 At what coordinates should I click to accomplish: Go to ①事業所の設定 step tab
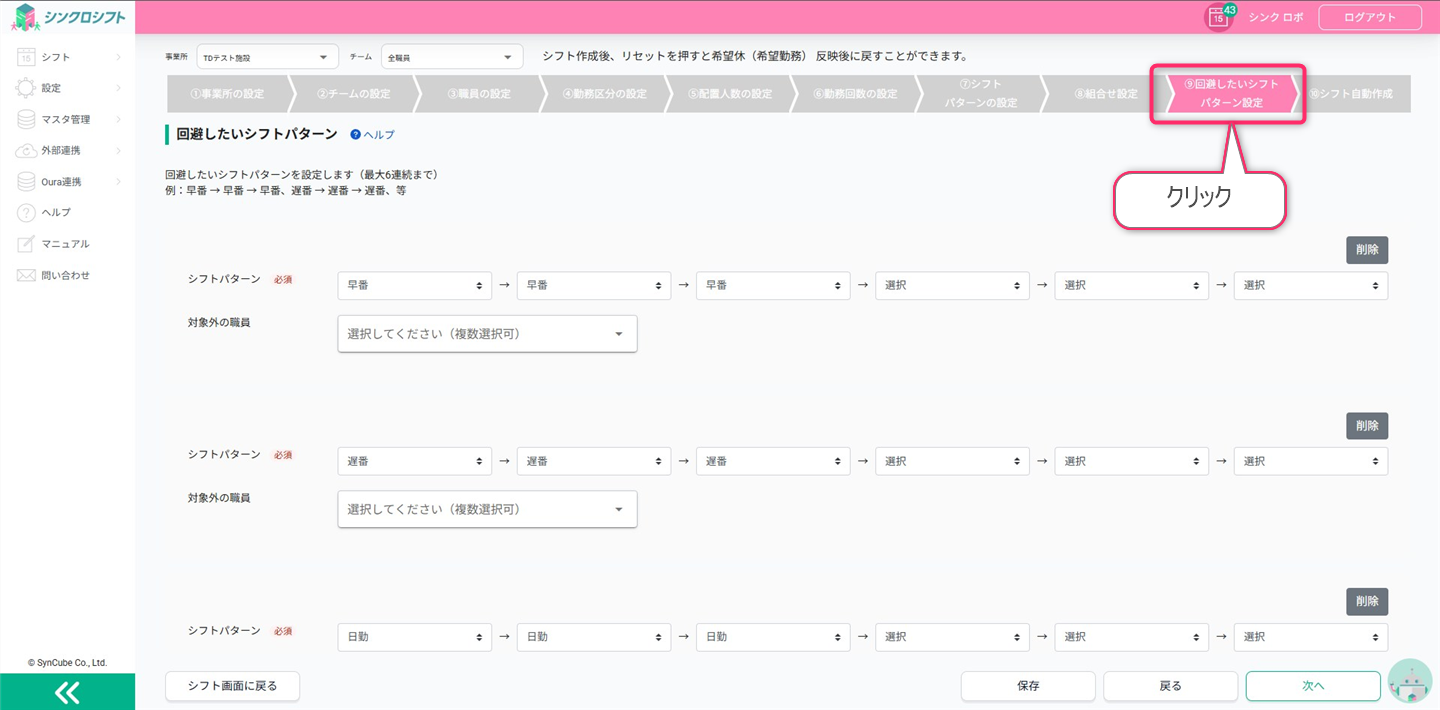pos(227,94)
